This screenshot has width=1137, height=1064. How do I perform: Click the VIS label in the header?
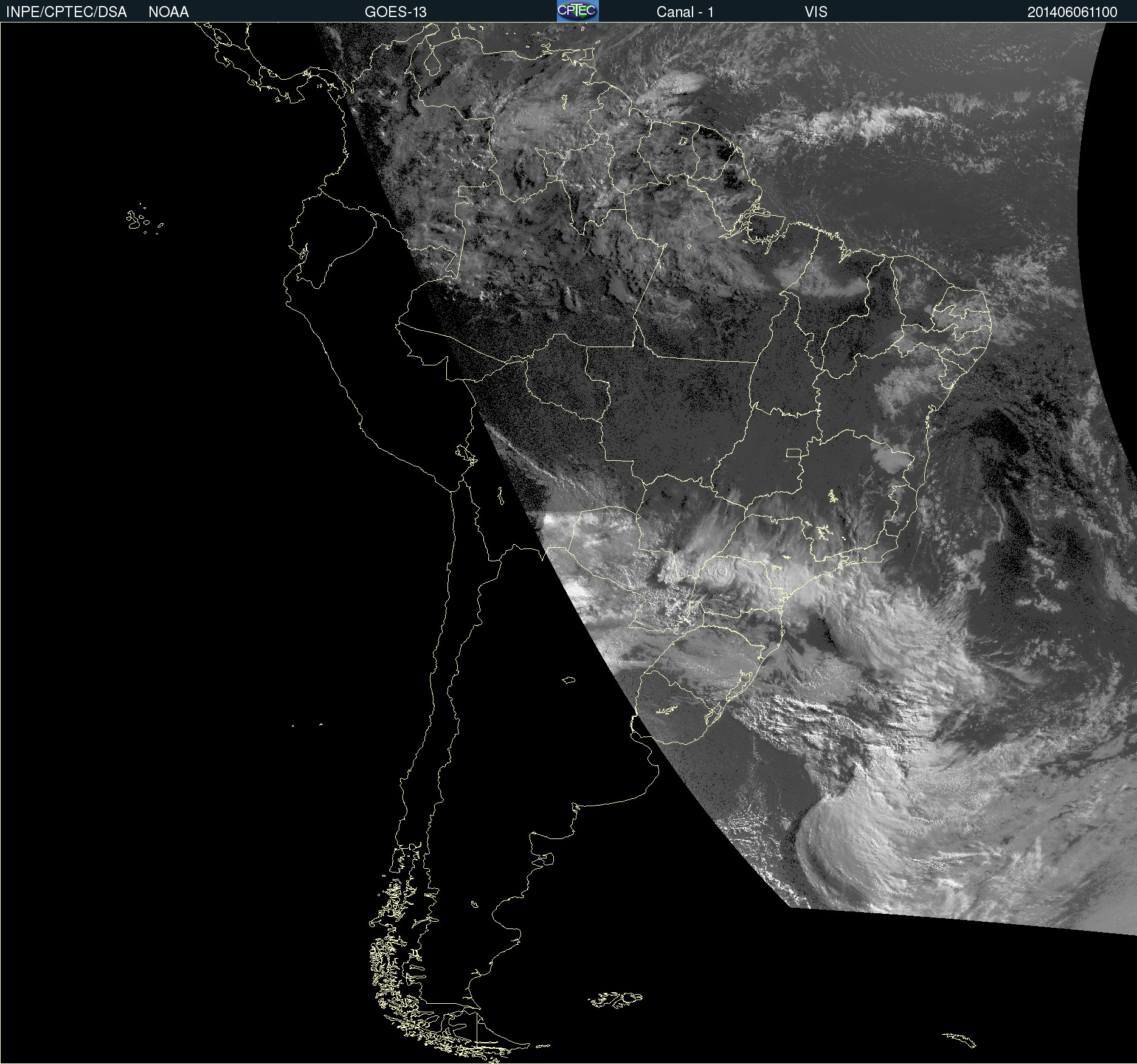pos(816,12)
